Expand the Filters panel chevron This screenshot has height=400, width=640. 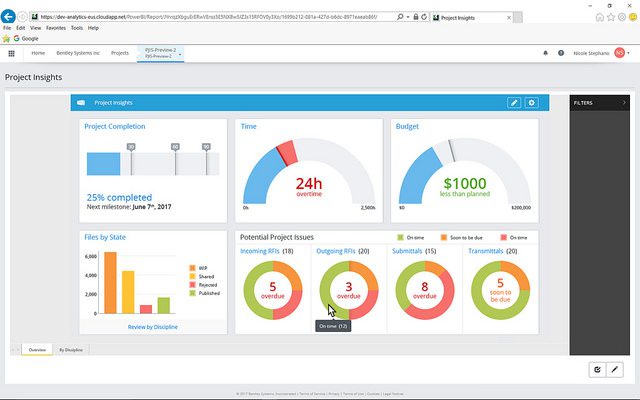[x=624, y=102]
